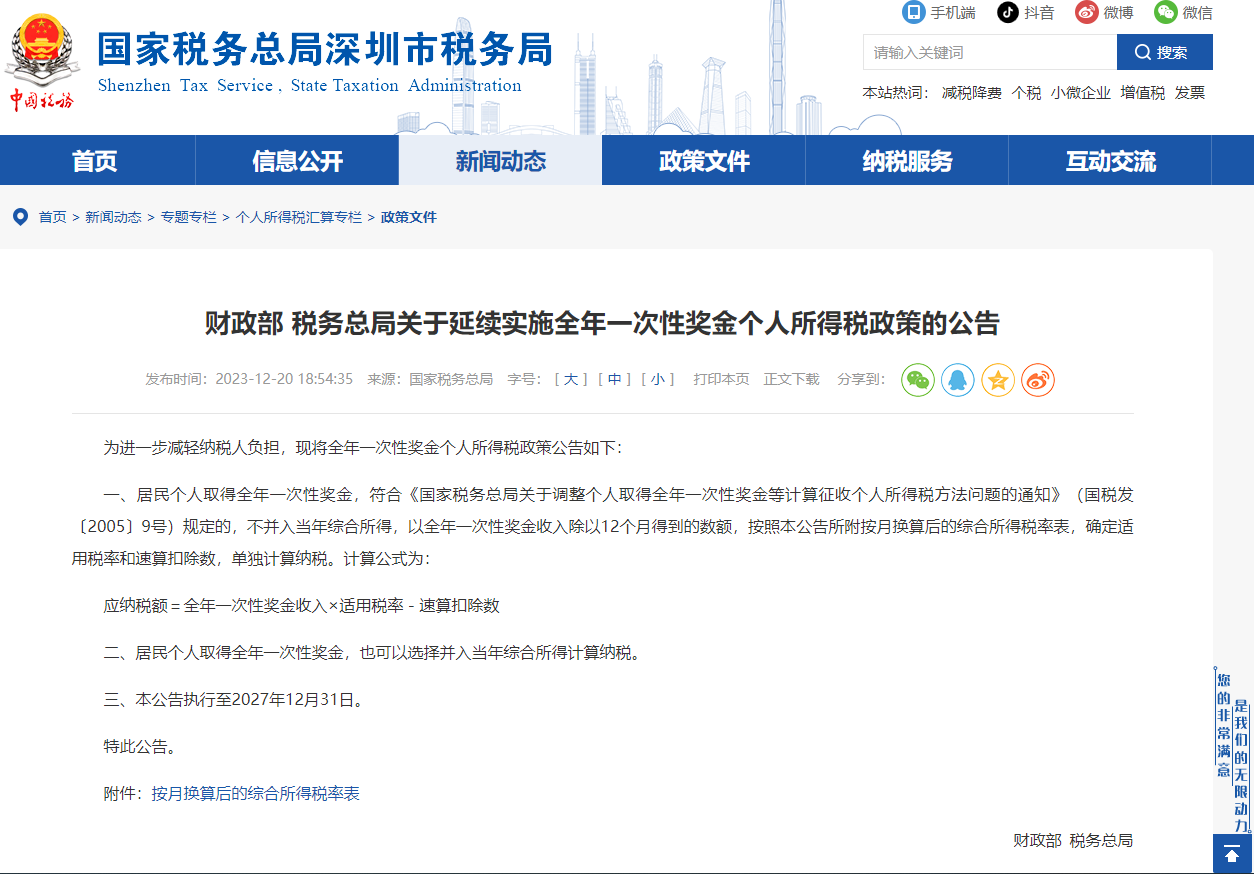
Task: Set font size to 大
Action: 570,379
